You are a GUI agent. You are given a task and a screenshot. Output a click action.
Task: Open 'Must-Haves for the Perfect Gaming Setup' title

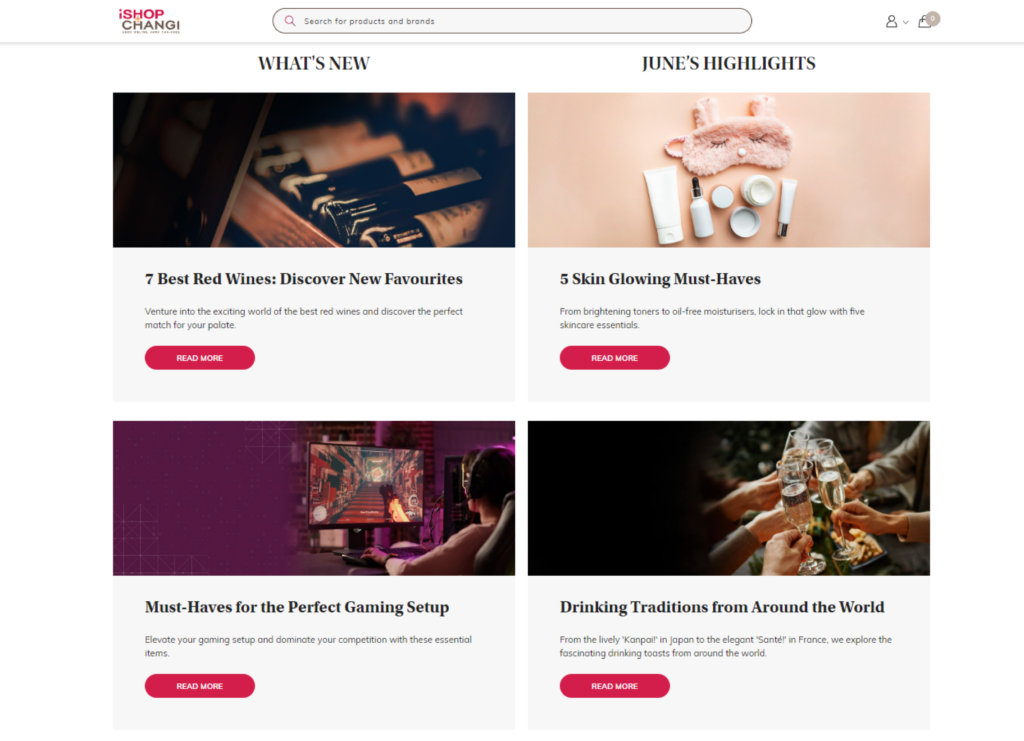click(x=297, y=607)
